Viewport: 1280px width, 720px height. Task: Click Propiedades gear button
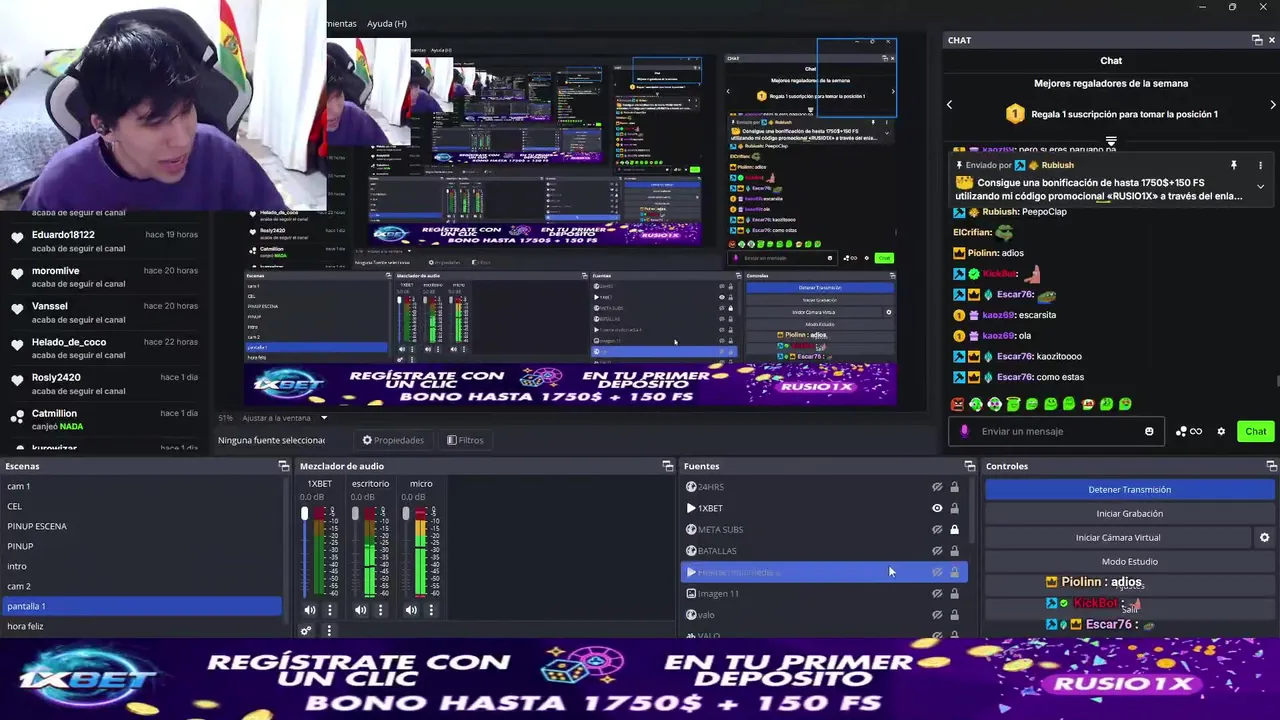pyautogui.click(x=393, y=440)
